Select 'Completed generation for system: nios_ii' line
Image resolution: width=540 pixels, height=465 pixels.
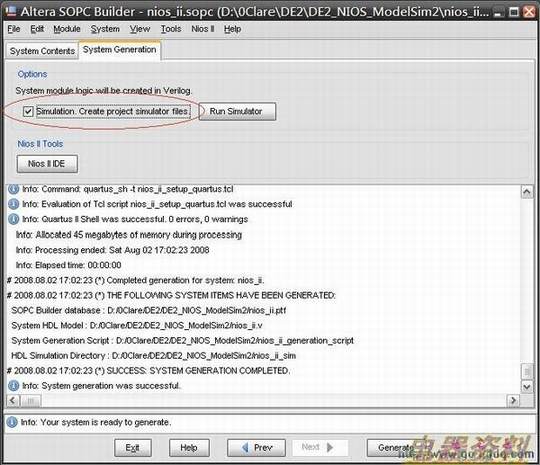(136, 280)
